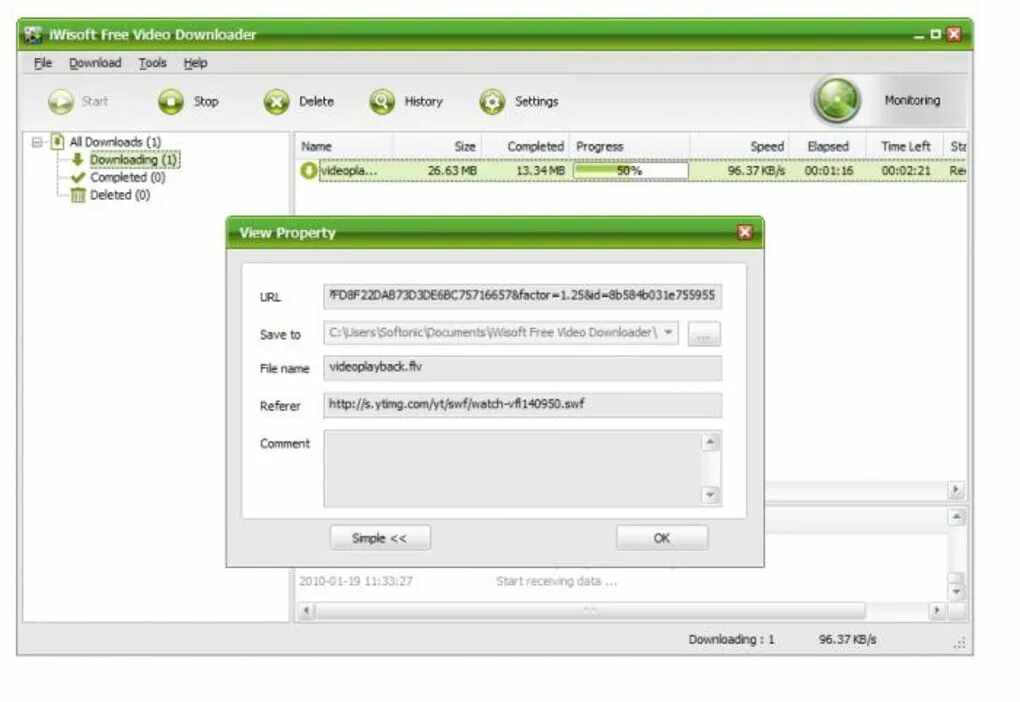Click the Downloading : 1 status text
This screenshot has width=1020, height=702.
tap(731, 640)
